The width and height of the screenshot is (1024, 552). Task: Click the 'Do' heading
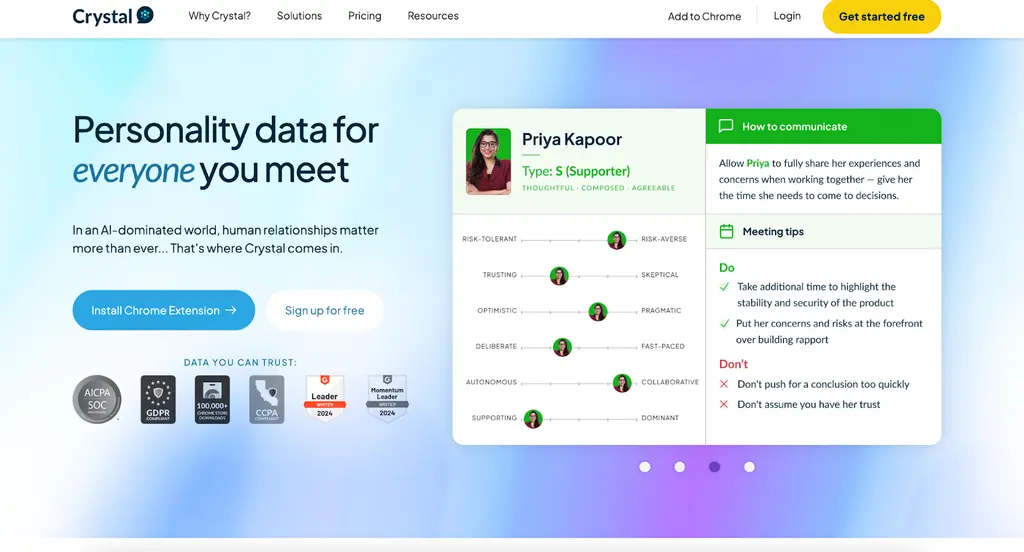726,268
